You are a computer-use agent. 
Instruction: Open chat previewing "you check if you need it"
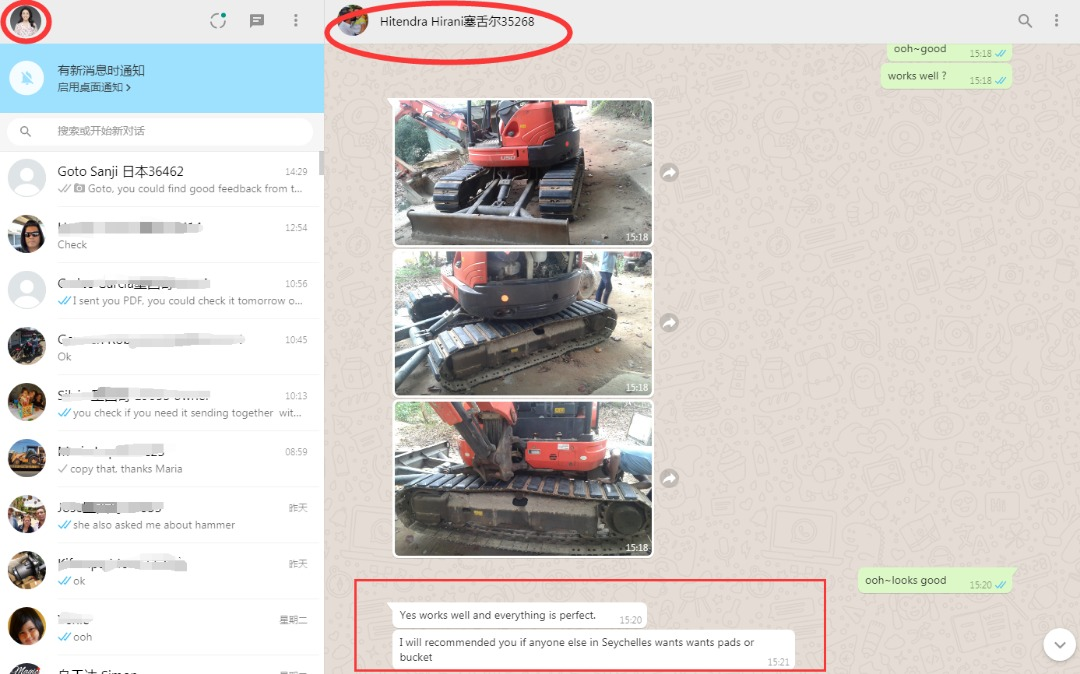click(x=162, y=403)
